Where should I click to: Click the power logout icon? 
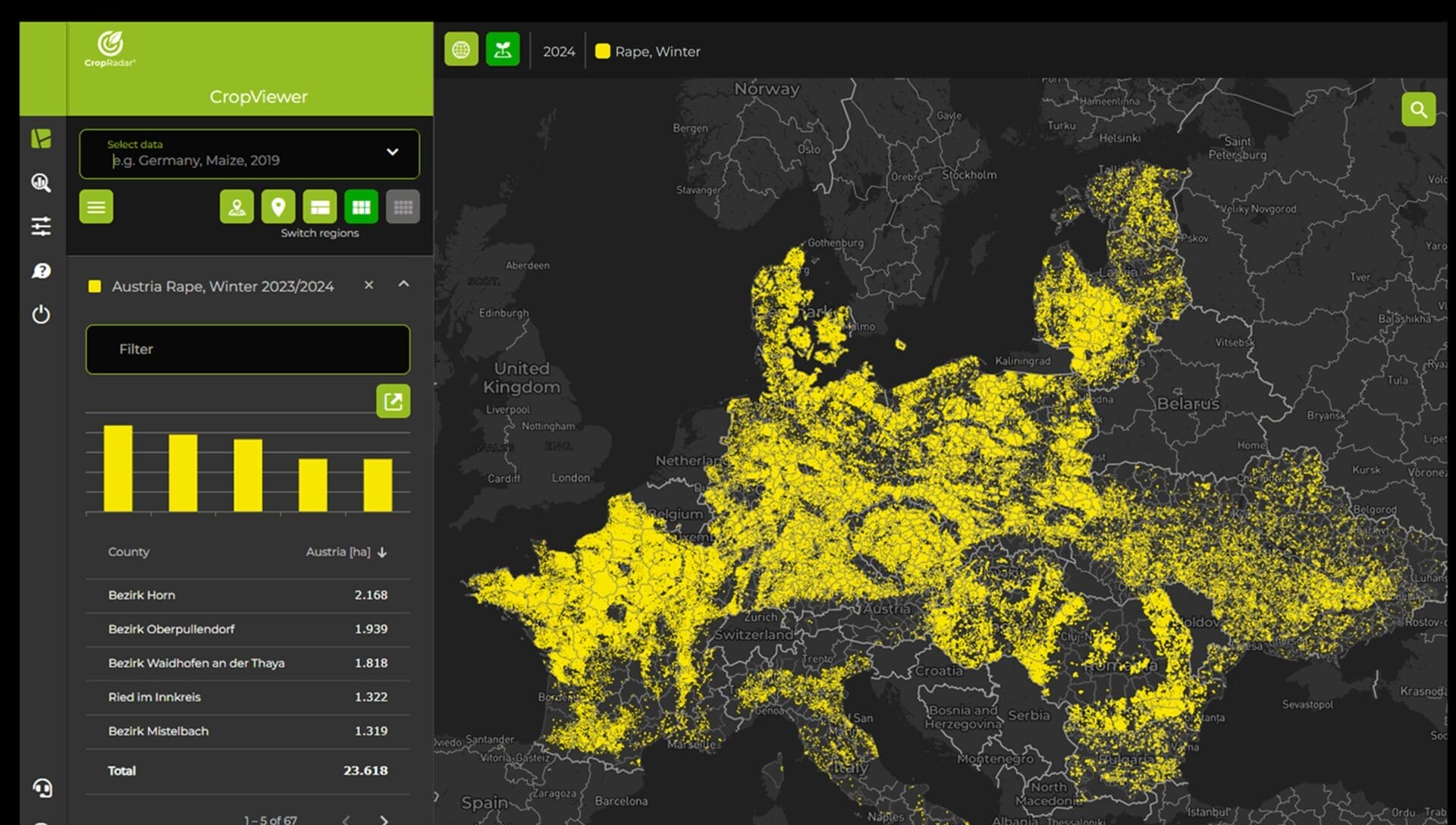coord(41,314)
